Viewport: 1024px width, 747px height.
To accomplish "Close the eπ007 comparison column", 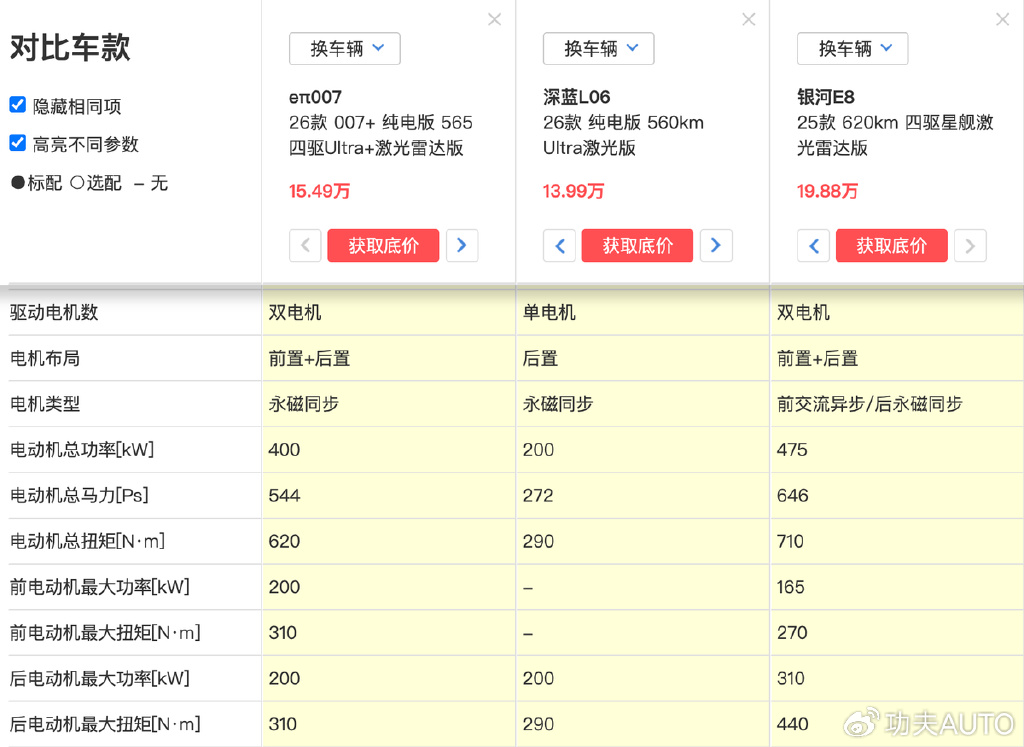I will pyautogui.click(x=494, y=19).
